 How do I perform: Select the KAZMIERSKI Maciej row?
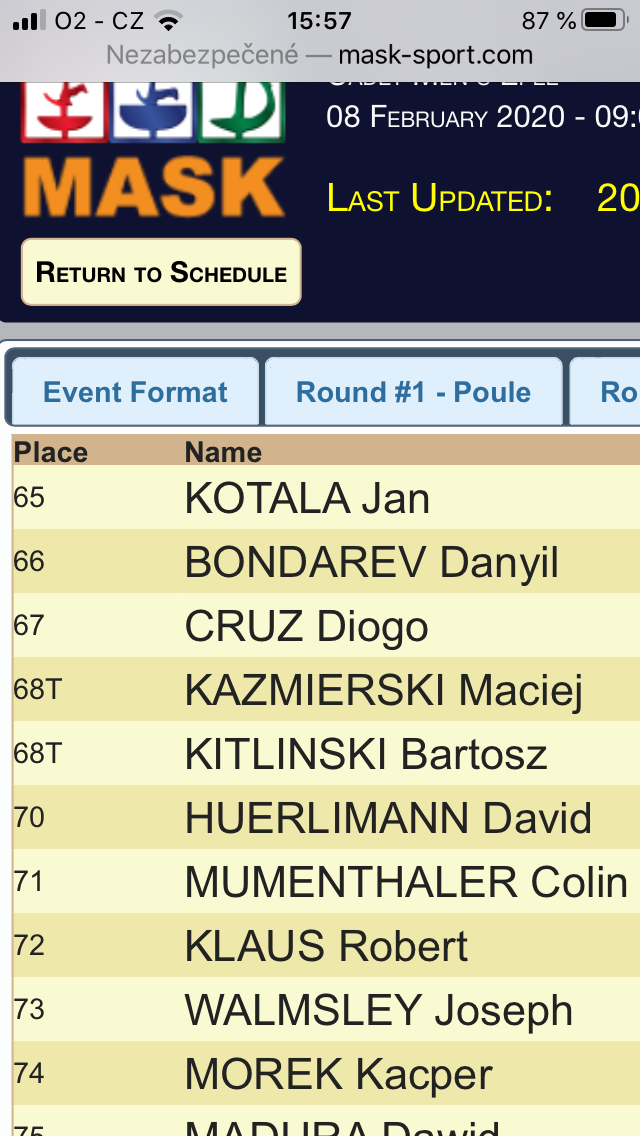point(326,689)
